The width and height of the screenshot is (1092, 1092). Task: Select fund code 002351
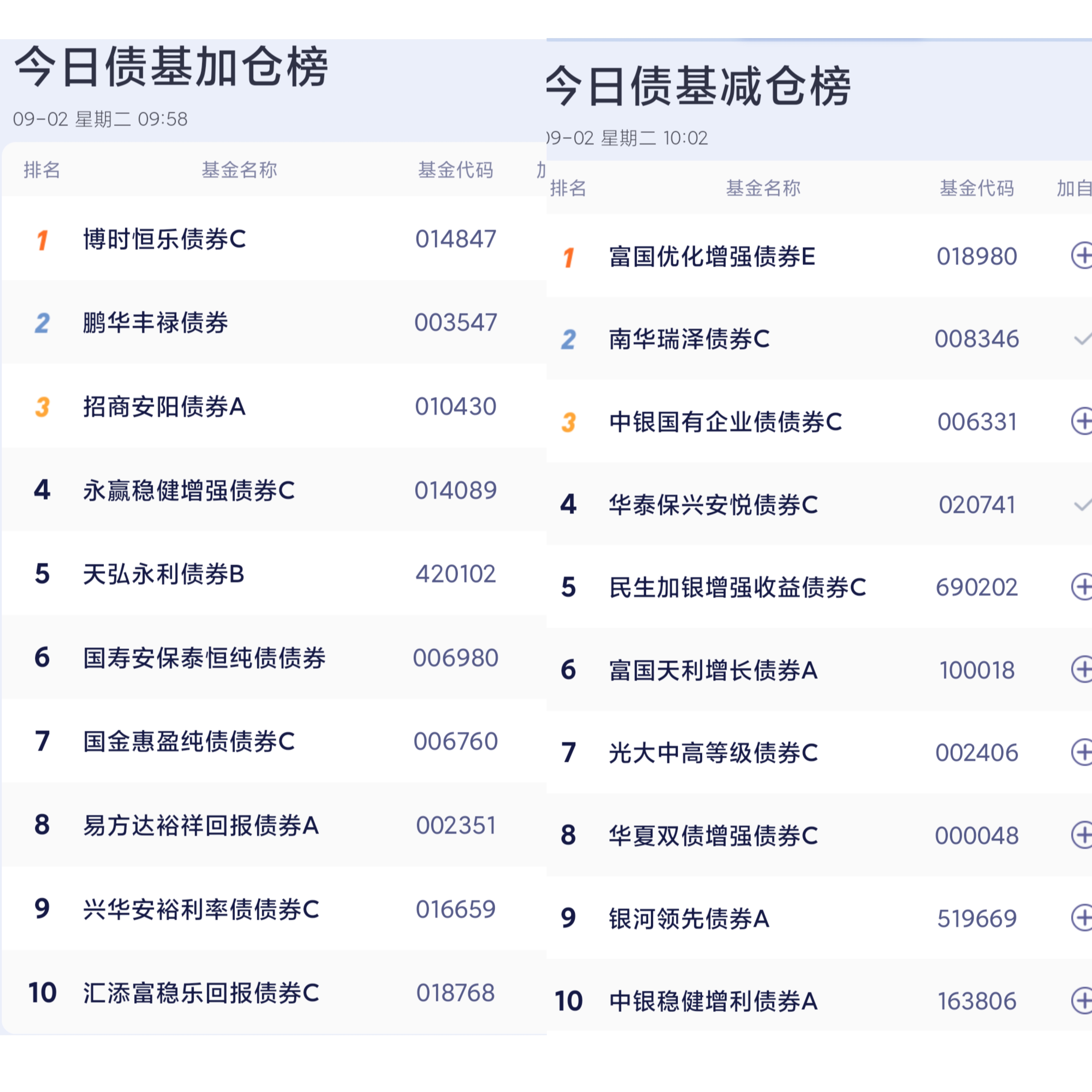tap(456, 825)
